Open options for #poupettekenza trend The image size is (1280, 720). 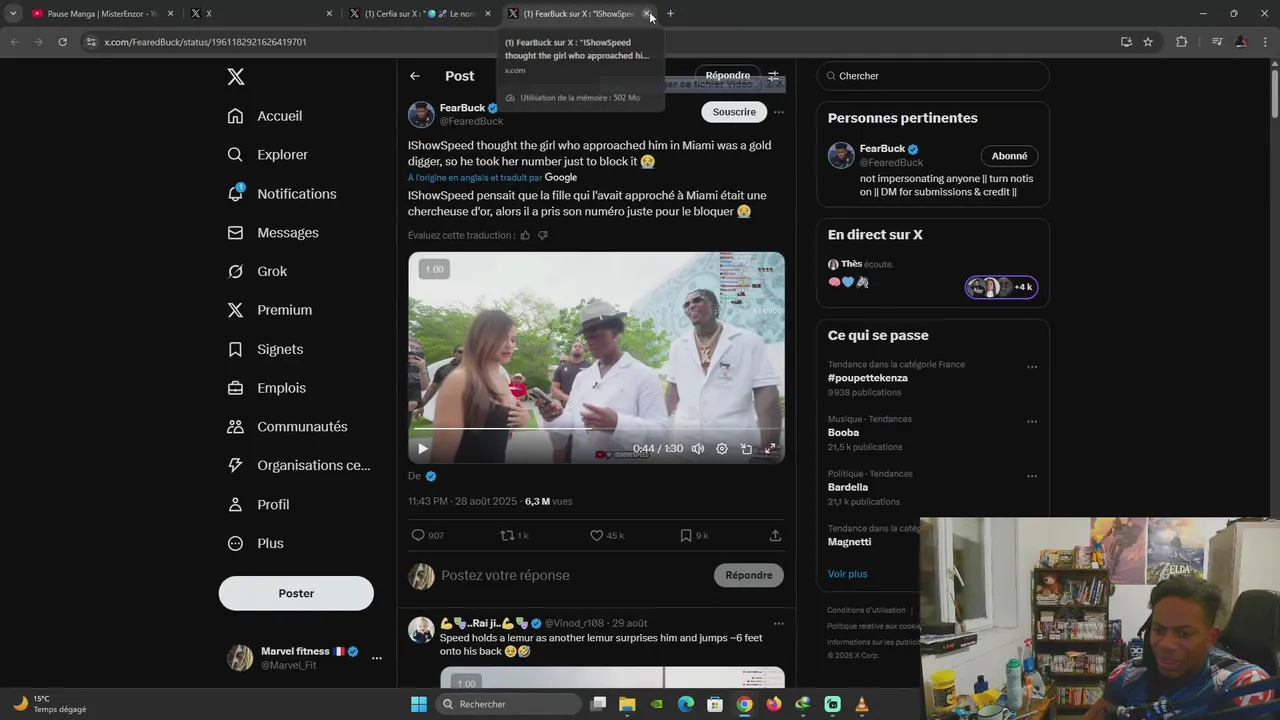(1032, 367)
